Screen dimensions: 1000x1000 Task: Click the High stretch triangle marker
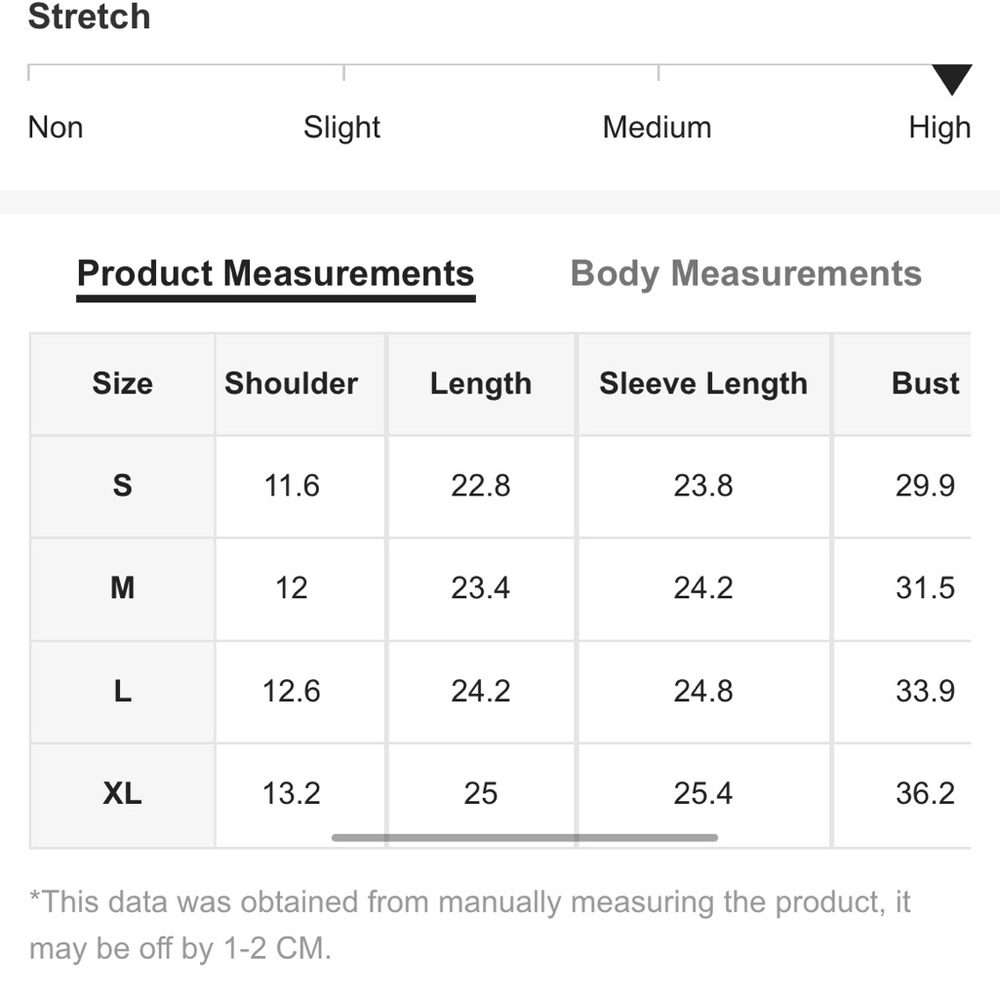(952, 79)
